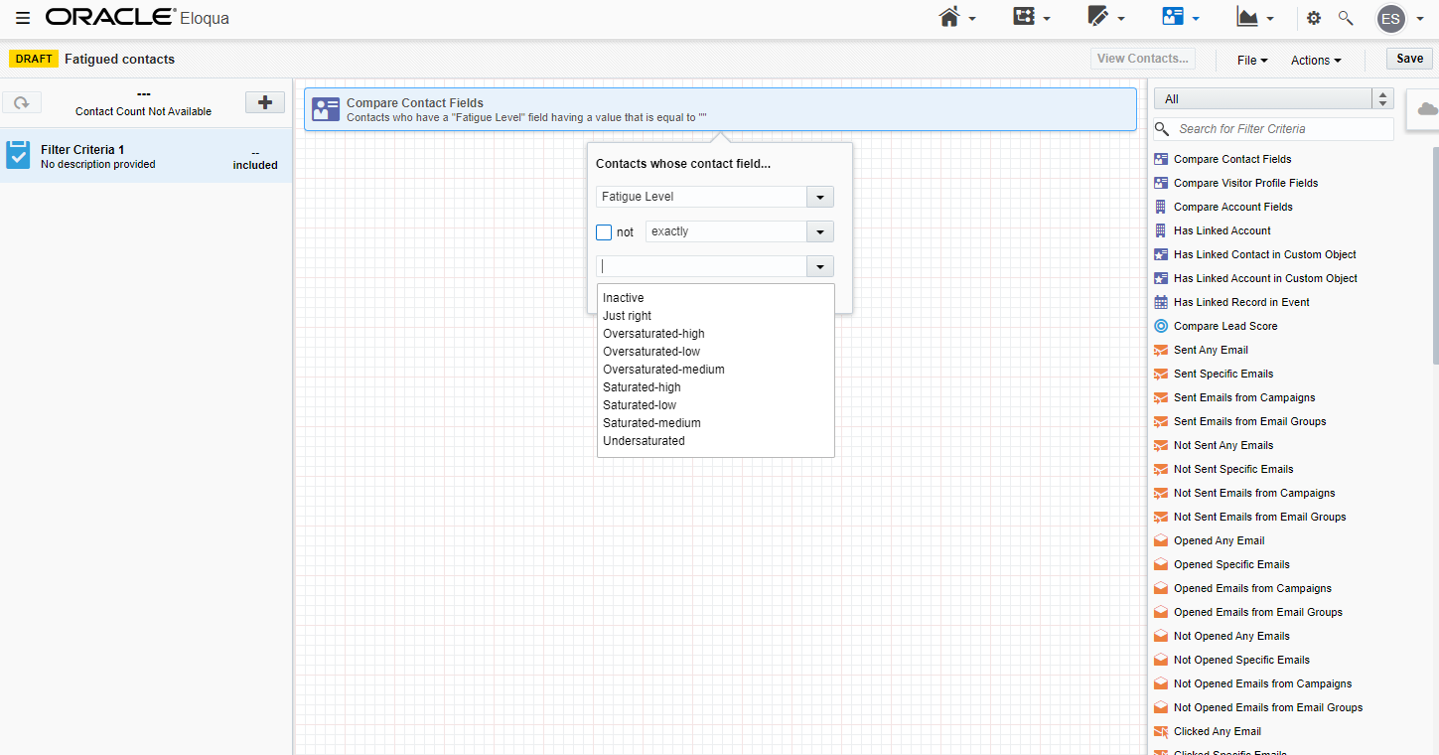
Task: Open the Actions menu
Action: 1315,60
